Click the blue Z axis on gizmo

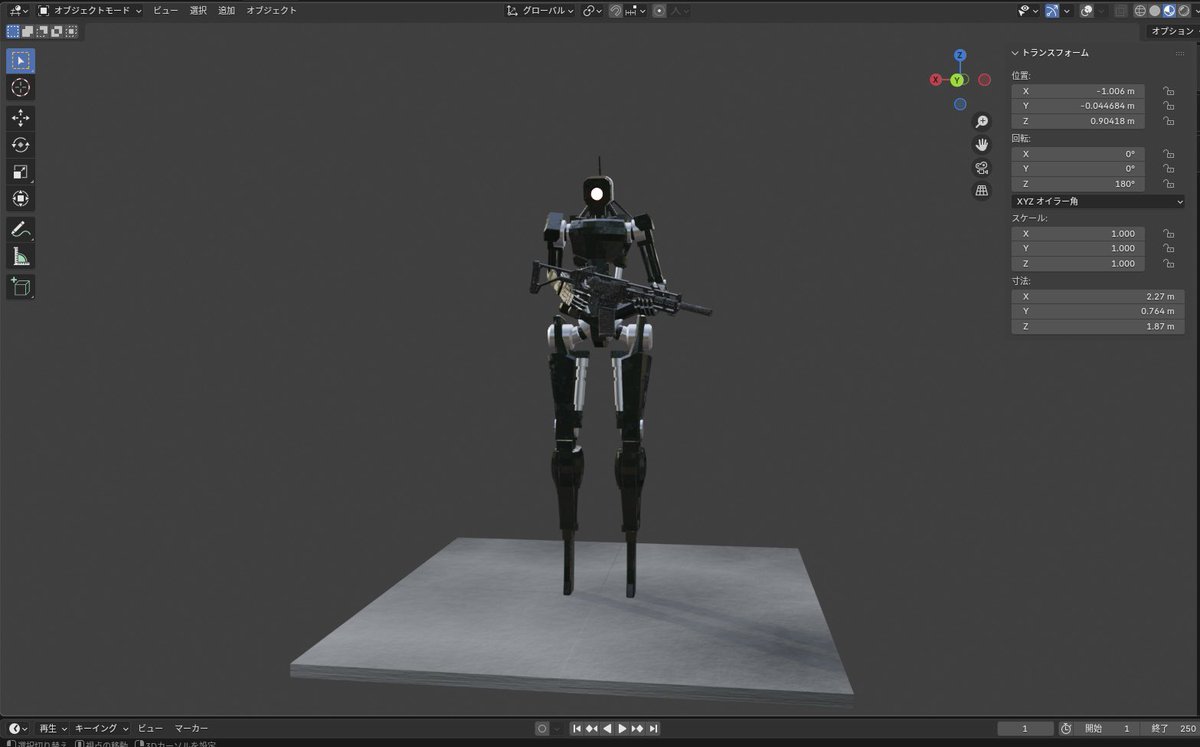(960, 55)
